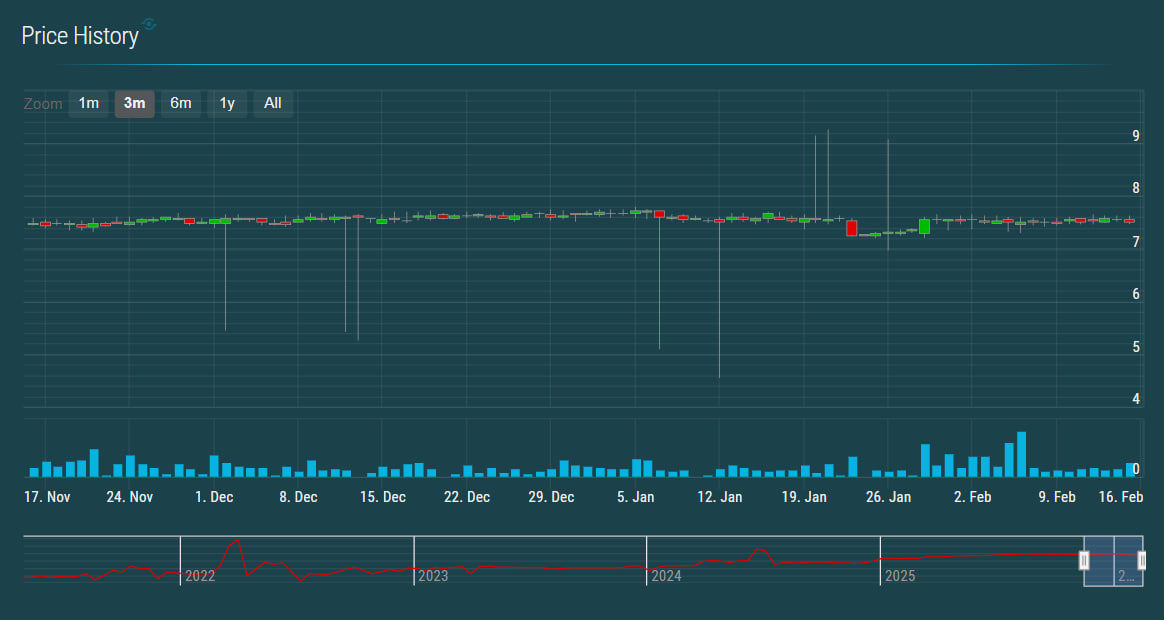Jump to 2022 in the navigator timeline
Image resolution: width=1164 pixels, height=620 pixels.
(x=201, y=576)
